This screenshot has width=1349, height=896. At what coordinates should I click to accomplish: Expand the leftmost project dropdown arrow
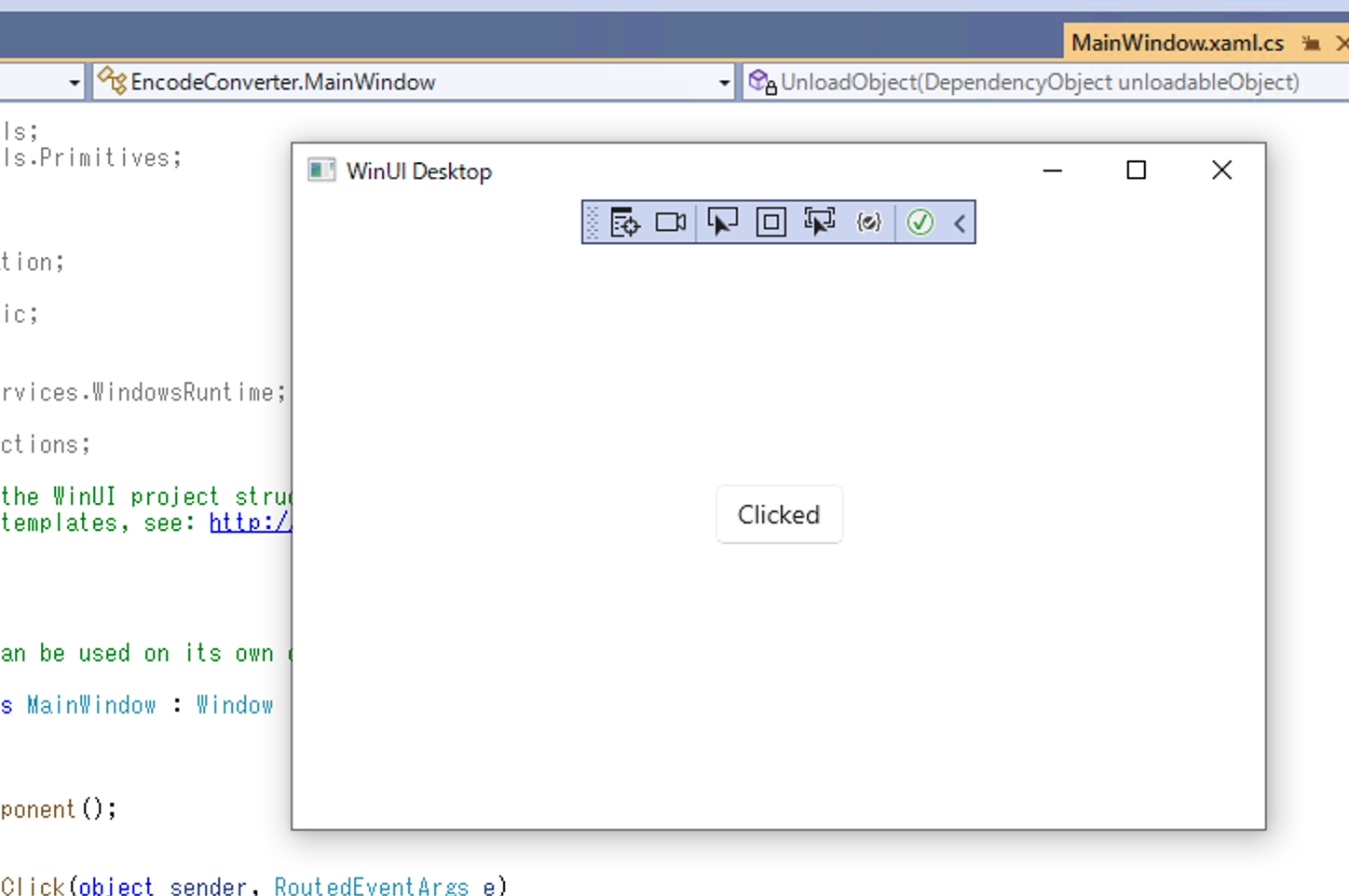tap(74, 83)
